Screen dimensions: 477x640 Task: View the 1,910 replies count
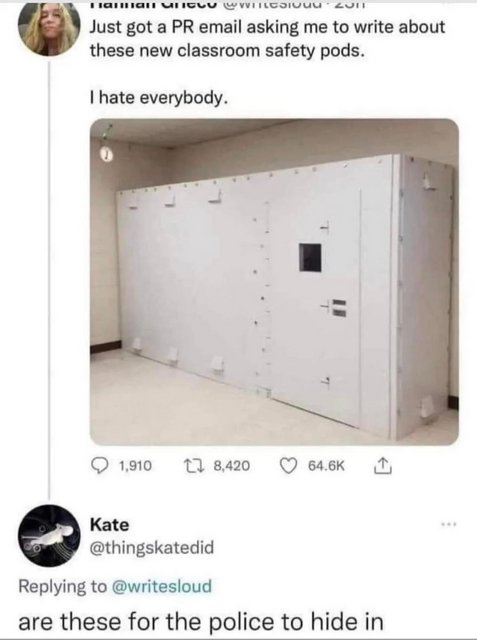[x=135, y=466]
